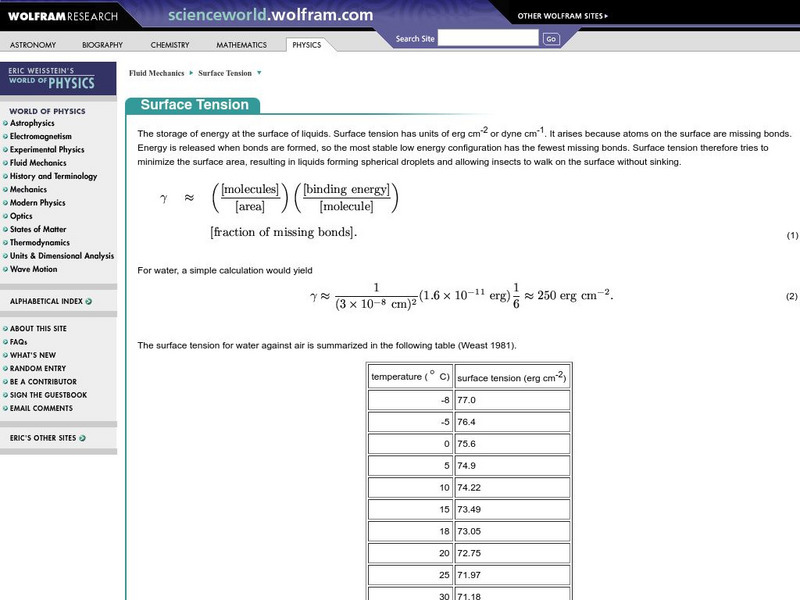Click the Eric Weisstein's World of Physics emblem
The width and height of the screenshot is (800, 600).
[57, 80]
